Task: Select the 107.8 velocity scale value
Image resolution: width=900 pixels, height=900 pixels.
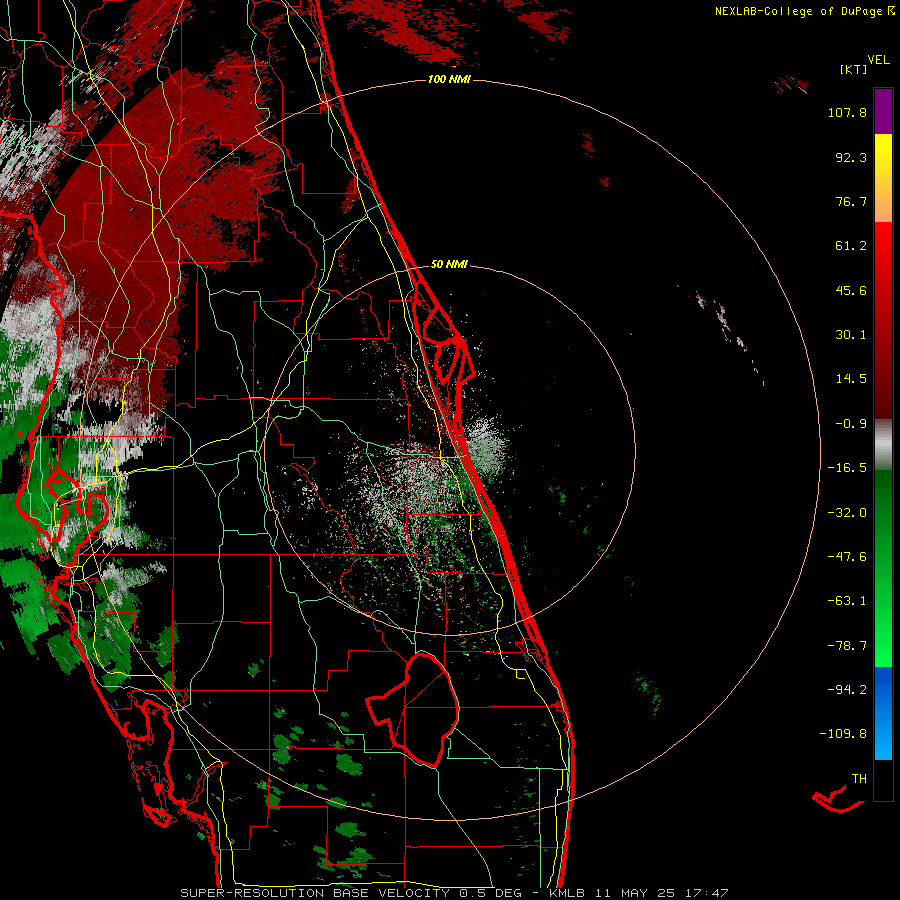Action: point(847,112)
